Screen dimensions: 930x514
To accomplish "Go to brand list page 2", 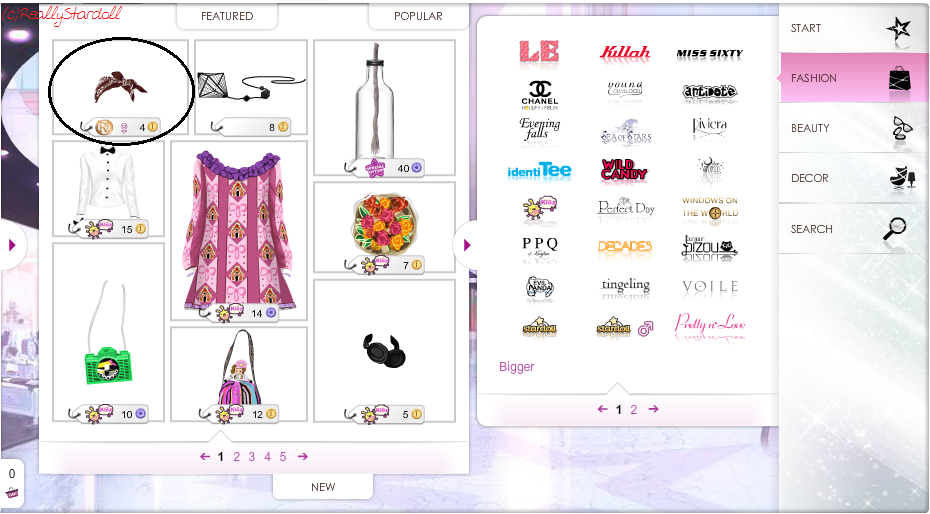I will pyautogui.click(x=633, y=409).
